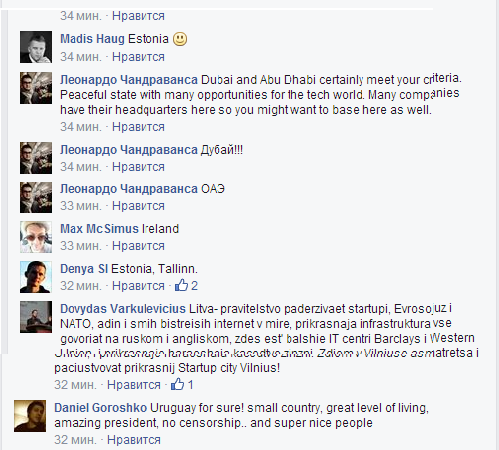The height and width of the screenshot is (450, 499).
Task: Like Madis Haug's Estonia comment via Нравится
Action: click(x=138, y=57)
